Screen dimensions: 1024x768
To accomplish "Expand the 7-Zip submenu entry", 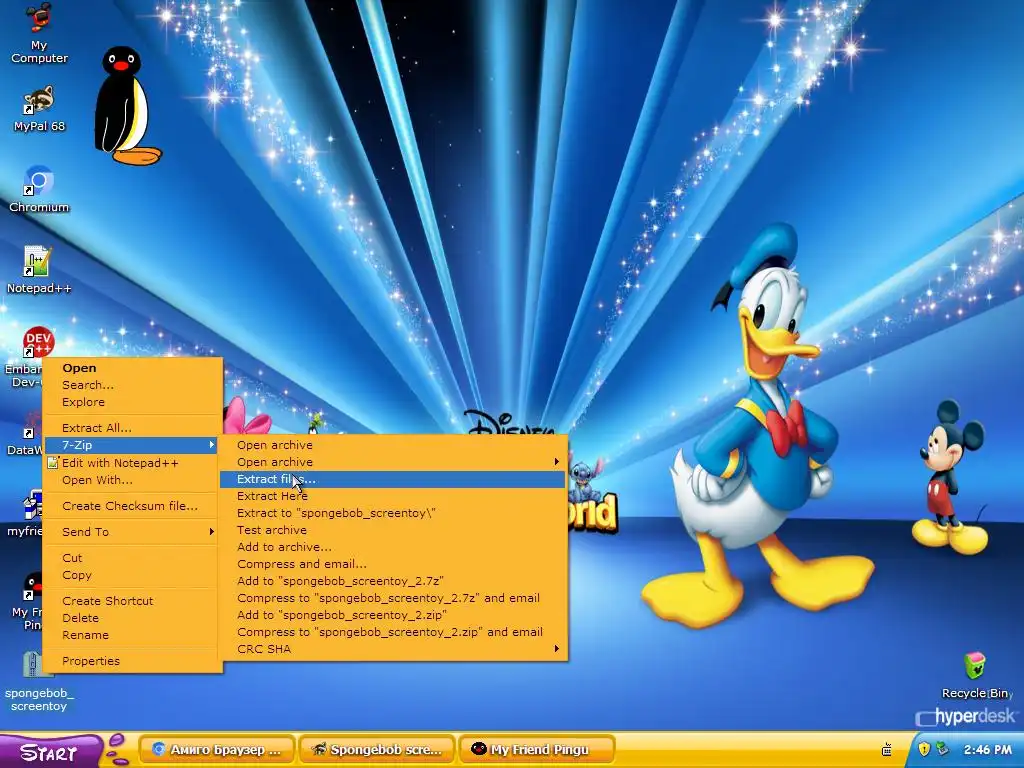I will point(133,445).
